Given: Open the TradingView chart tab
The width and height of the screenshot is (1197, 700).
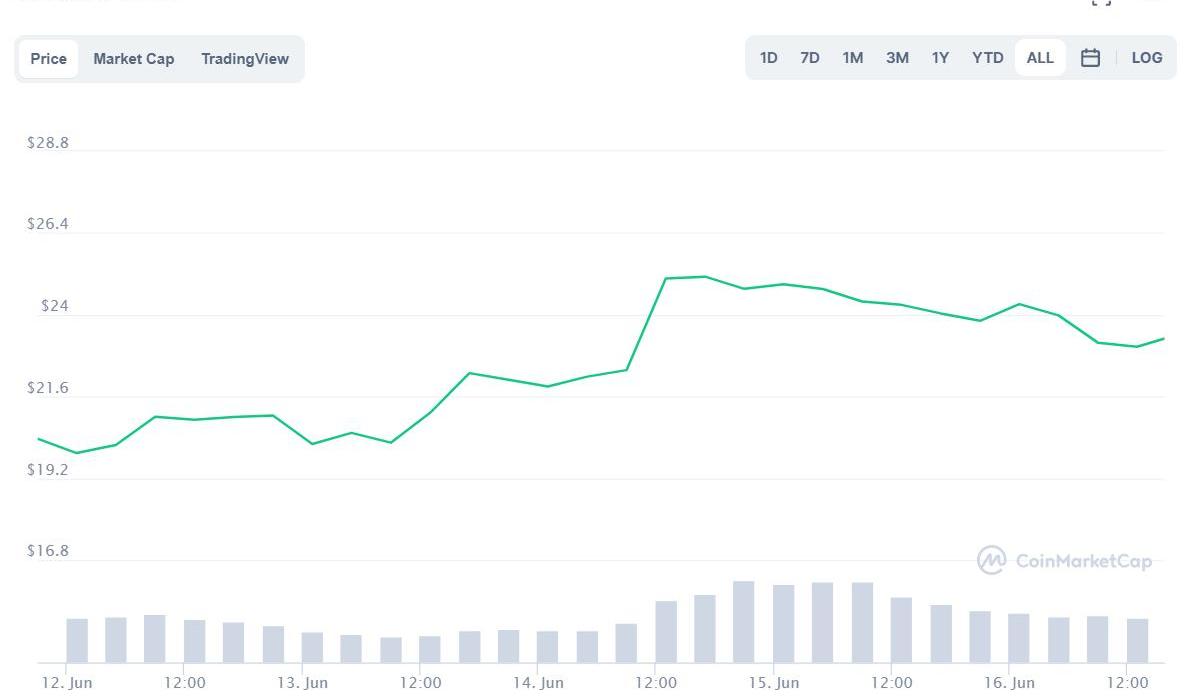Looking at the screenshot, I should [244, 59].
